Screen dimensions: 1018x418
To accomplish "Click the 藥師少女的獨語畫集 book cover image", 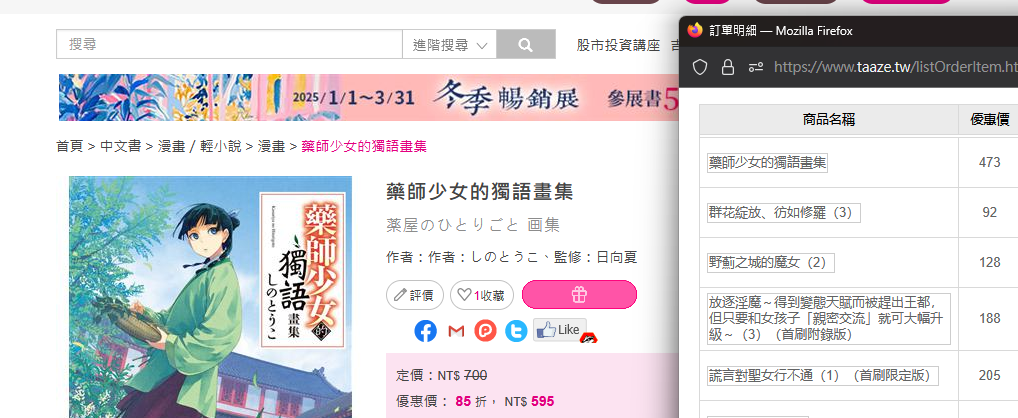I will point(210,297).
